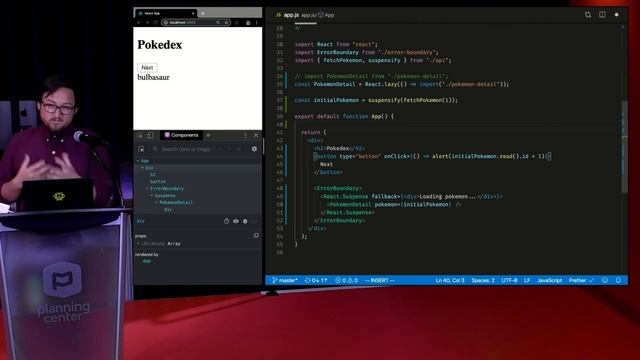Reload the localhost page
The height and width of the screenshot is (360, 640).
(155, 22)
